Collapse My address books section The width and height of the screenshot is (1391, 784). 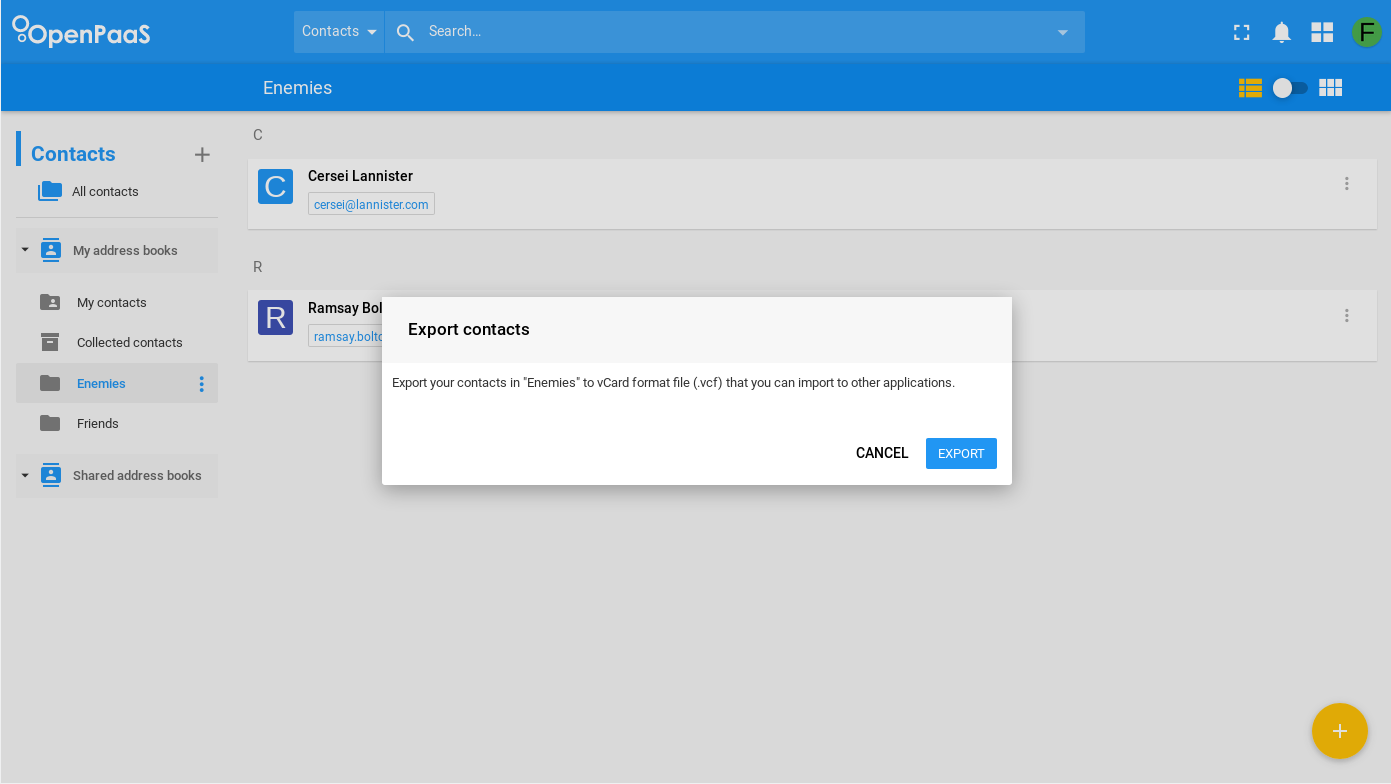click(x=25, y=250)
